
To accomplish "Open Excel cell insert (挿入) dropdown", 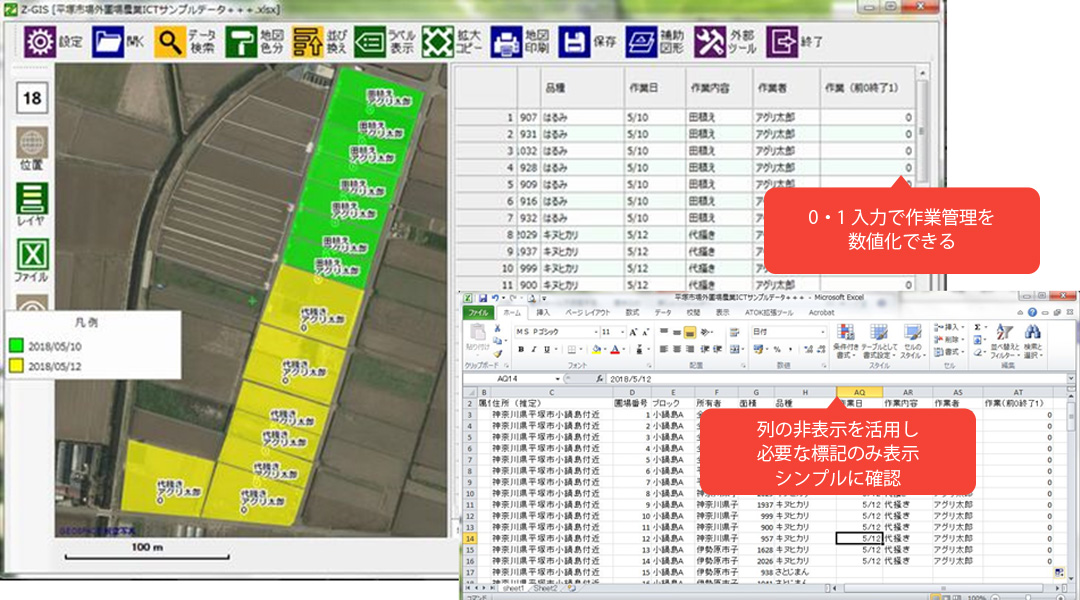I will (947, 328).
